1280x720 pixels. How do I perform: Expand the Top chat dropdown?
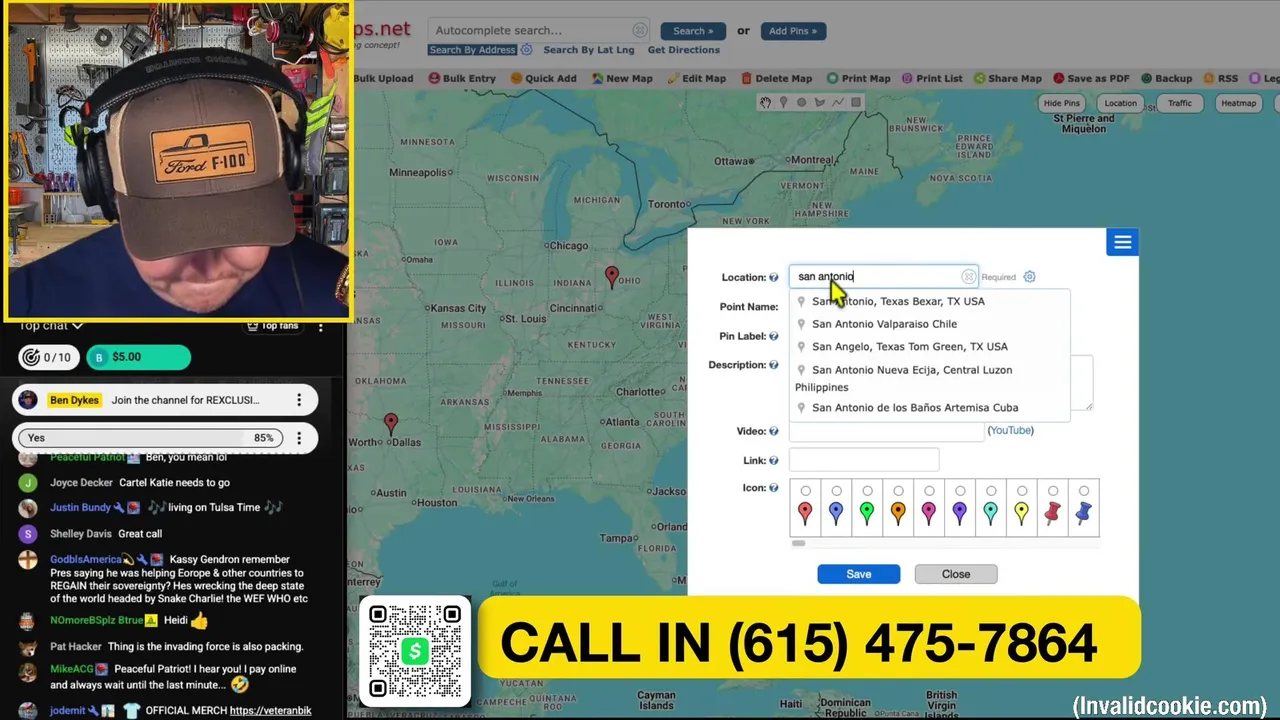tap(51, 326)
